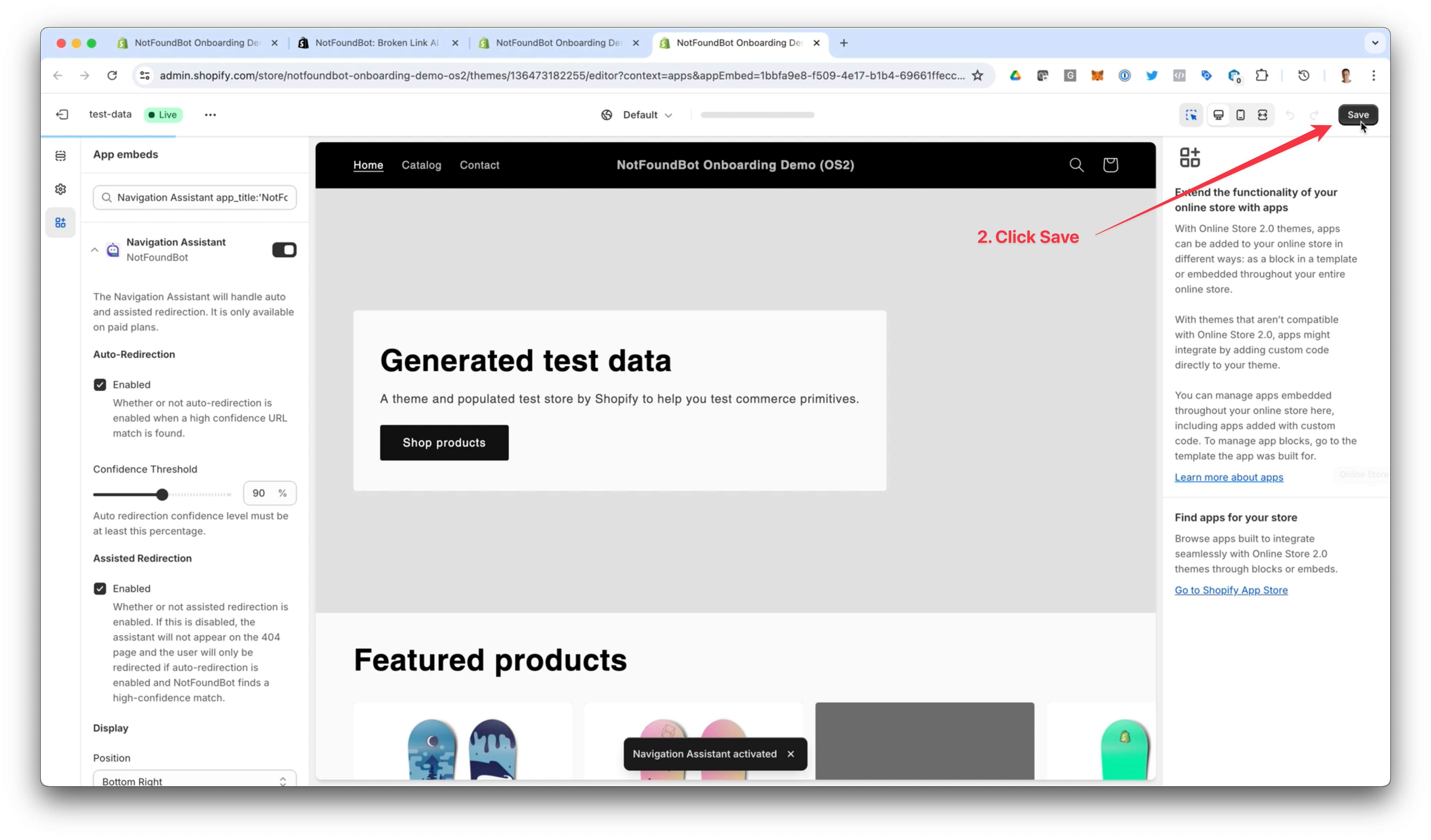Switch preview to mobile view
Viewport: 1431px width, 840px height.
point(1240,115)
